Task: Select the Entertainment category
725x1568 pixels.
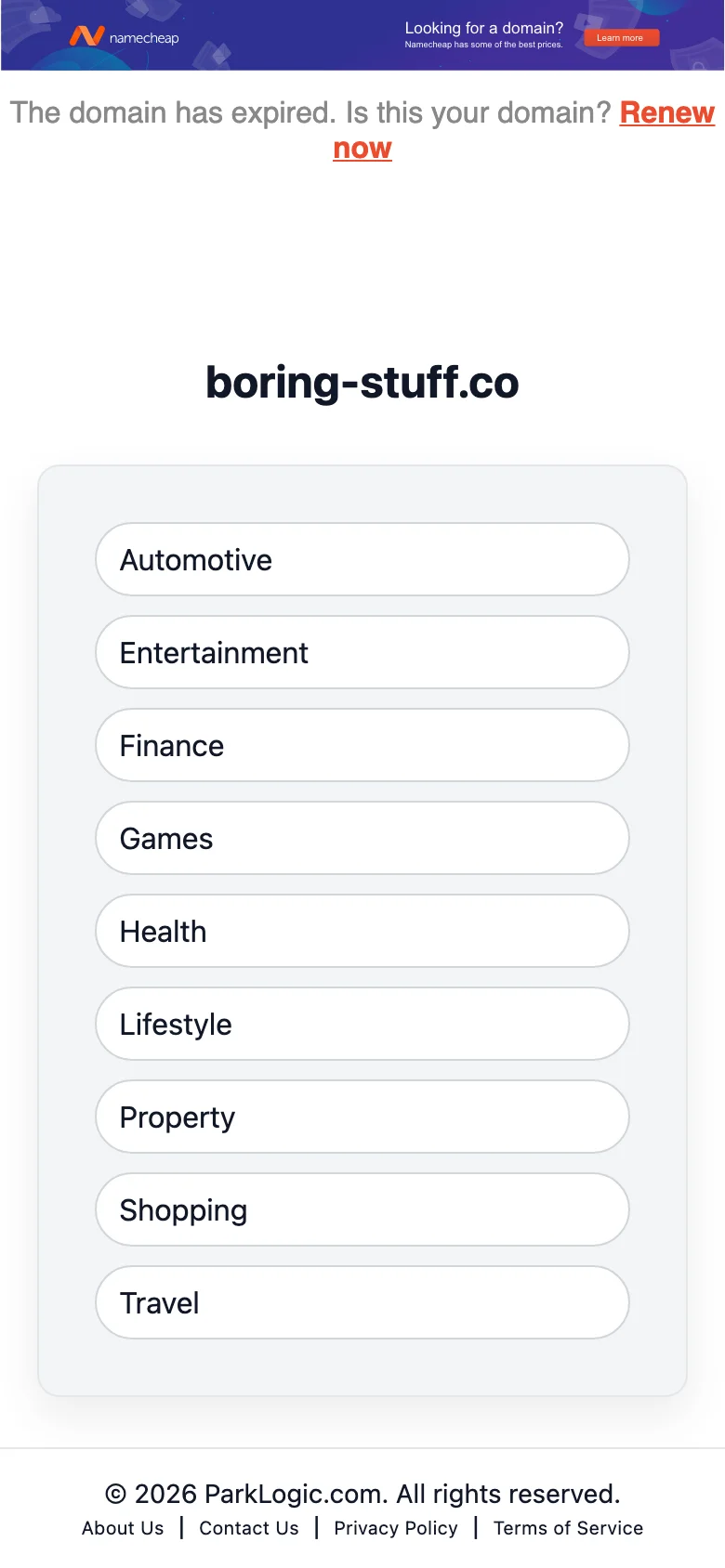Action: pos(362,652)
